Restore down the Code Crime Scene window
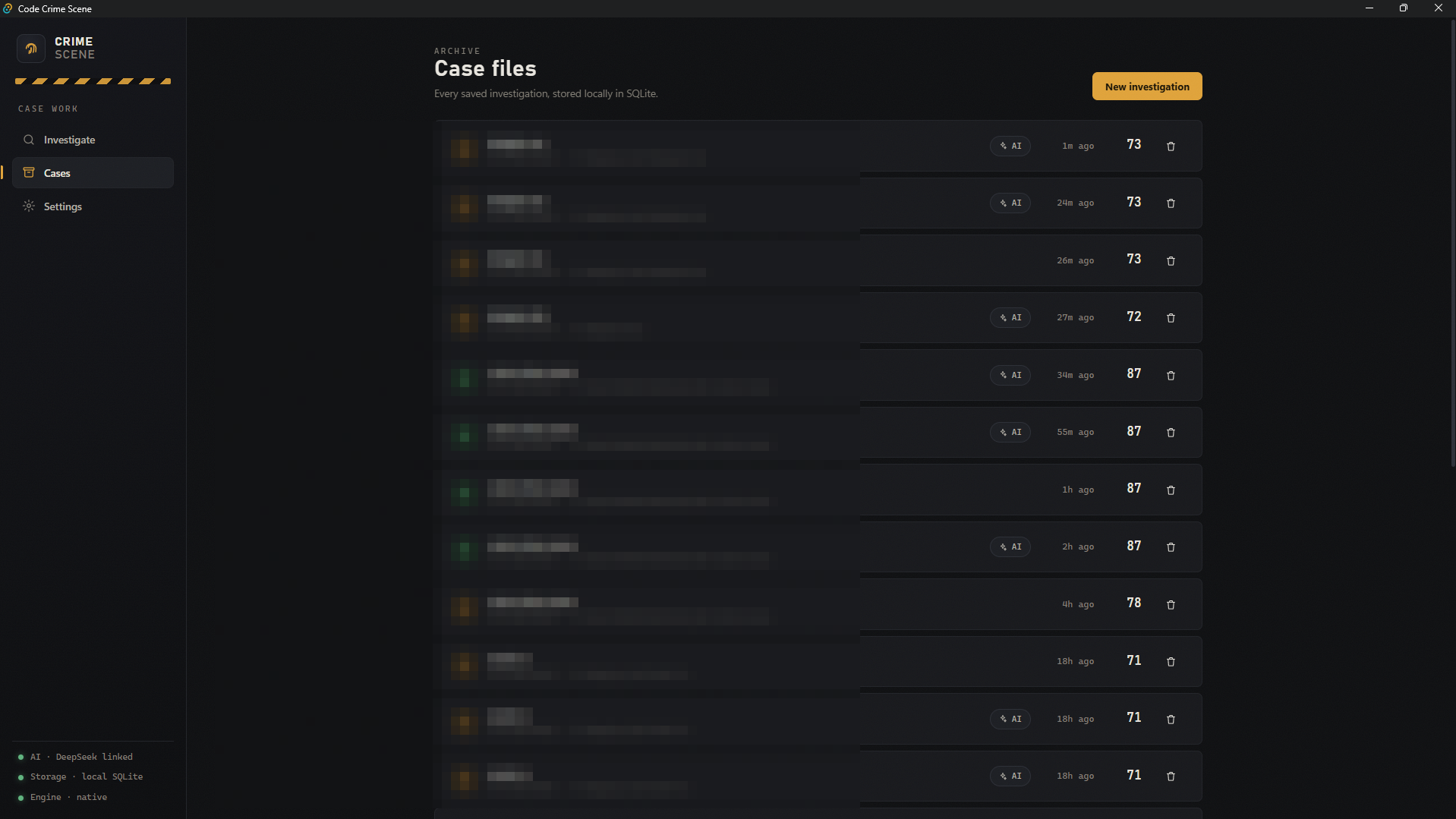The height and width of the screenshot is (819, 1456). 1404,8
